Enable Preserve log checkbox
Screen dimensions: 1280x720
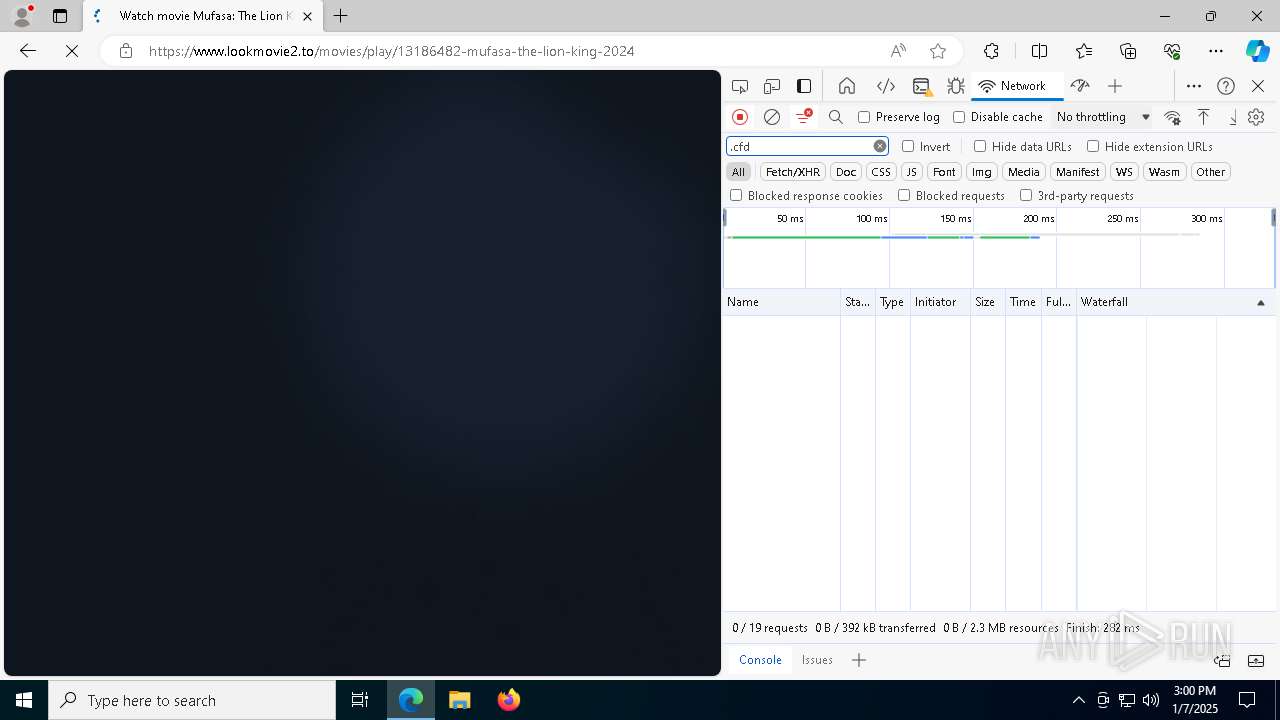[x=864, y=117]
